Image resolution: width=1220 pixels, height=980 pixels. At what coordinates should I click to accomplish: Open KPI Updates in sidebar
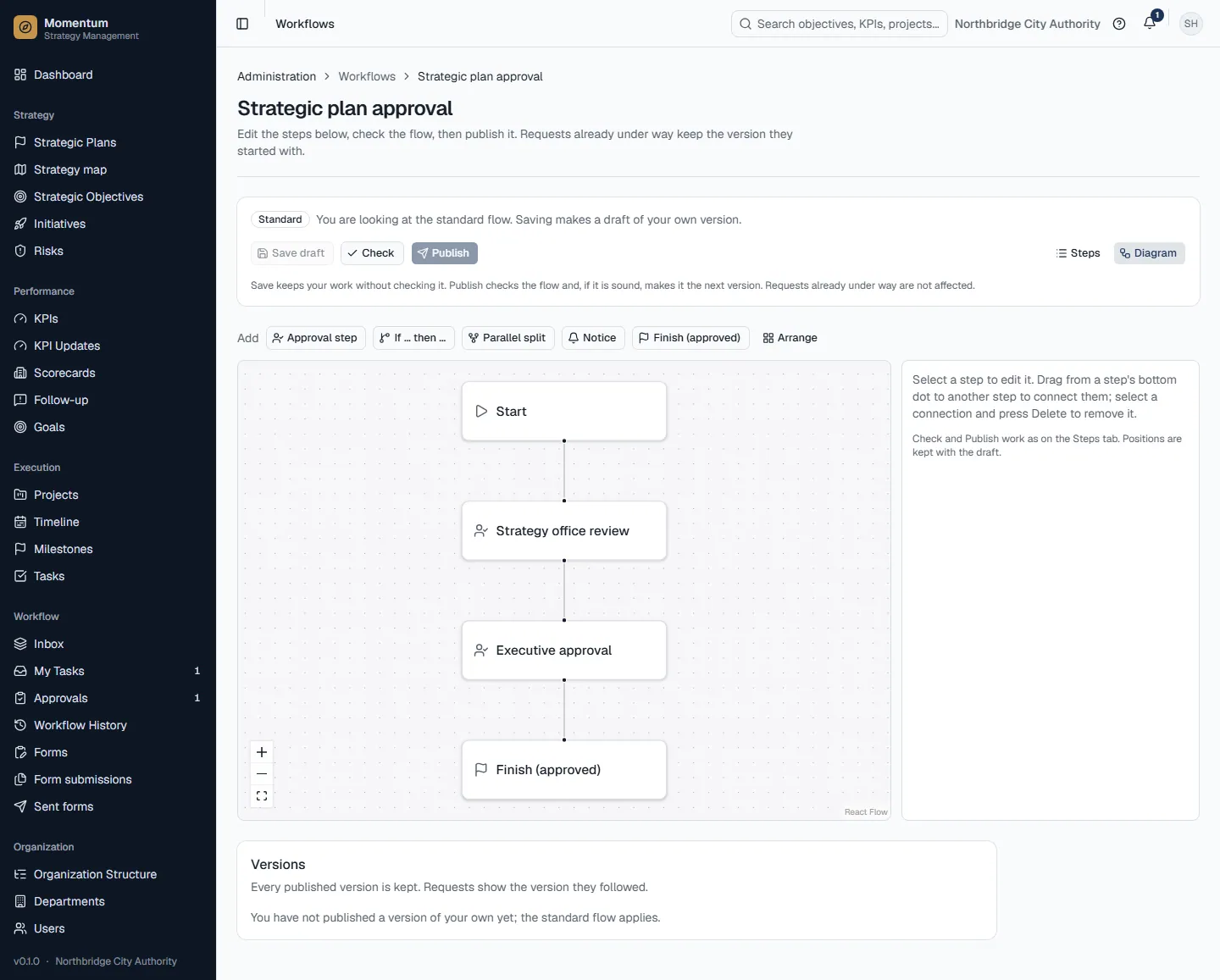coord(108,346)
